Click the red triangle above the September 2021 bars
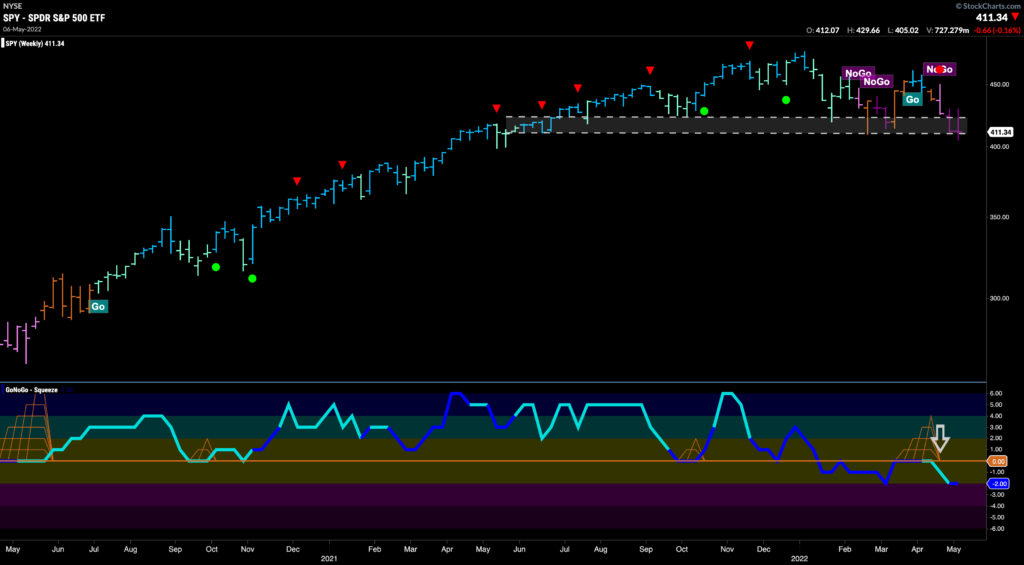1024x565 pixels. [650, 70]
